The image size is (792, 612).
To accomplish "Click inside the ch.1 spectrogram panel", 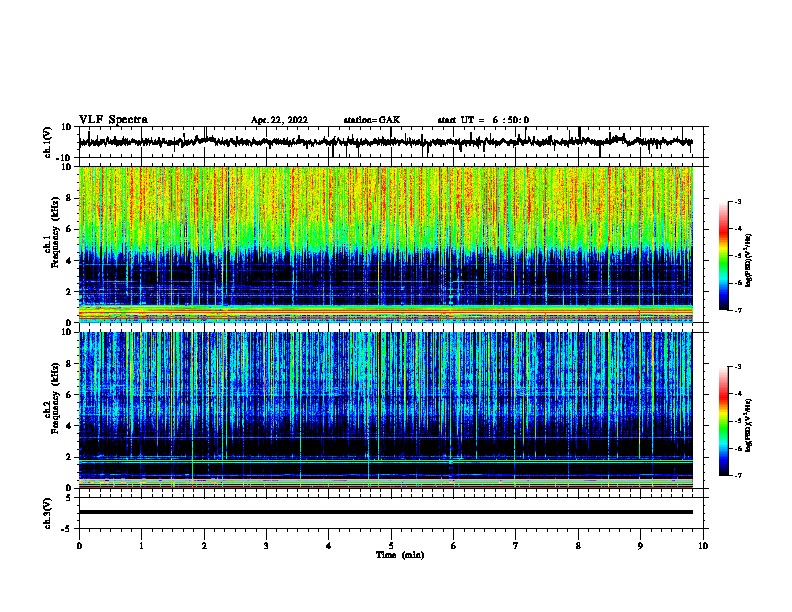I will (386, 244).
